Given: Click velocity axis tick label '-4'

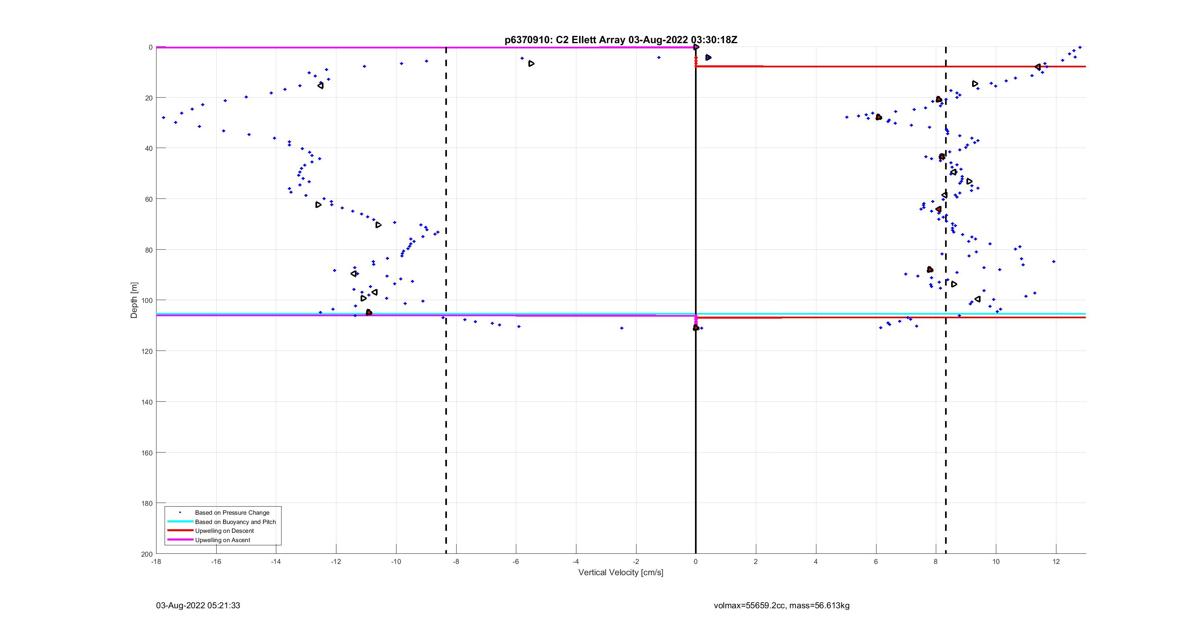Looking at the screenshot, I should (x=576, y=562).
